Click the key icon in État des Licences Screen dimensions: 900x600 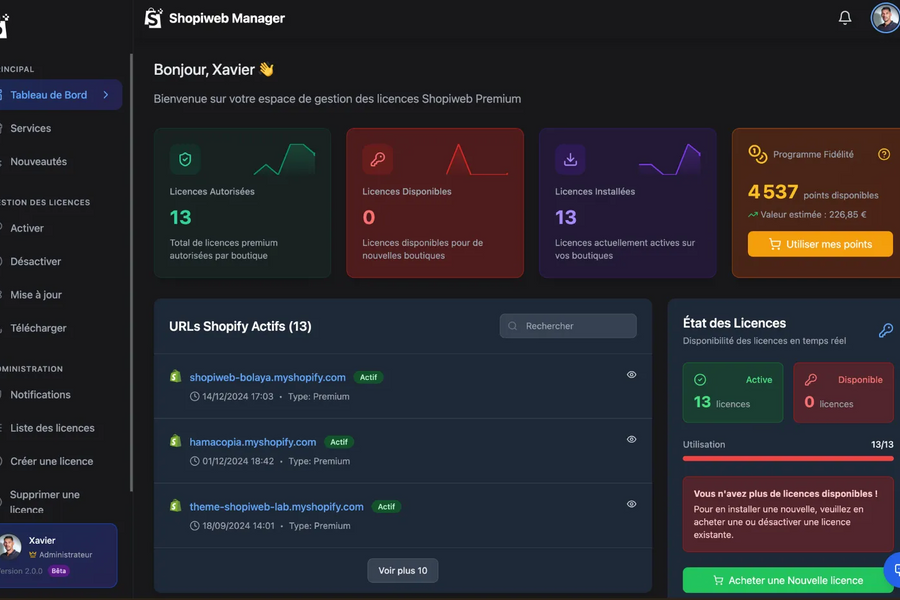click(x=885, y=330)
